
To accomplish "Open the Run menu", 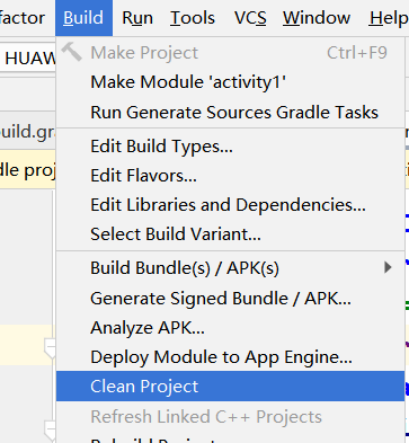I will tap(137, 18).
